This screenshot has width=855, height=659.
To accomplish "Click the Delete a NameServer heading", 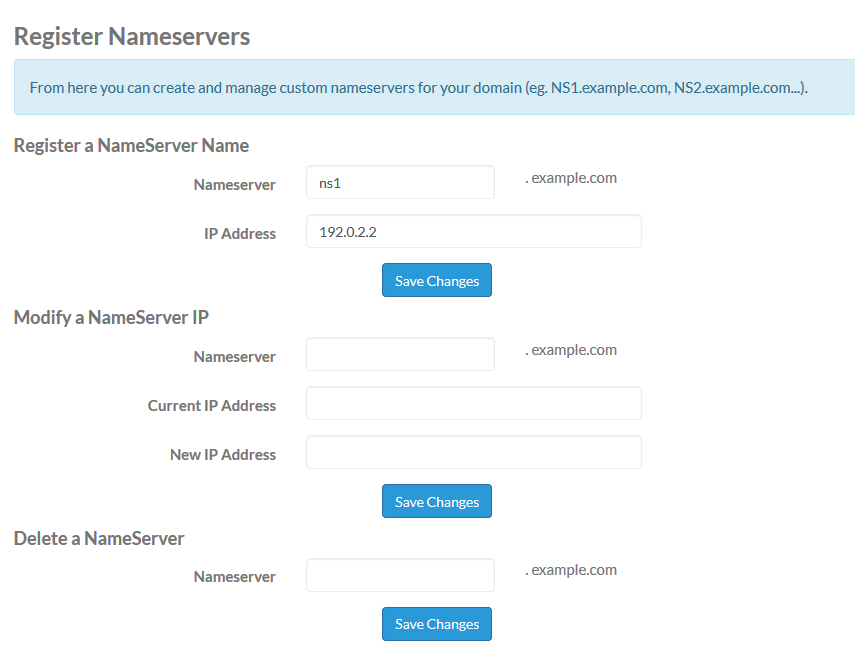I will pos(99,539).
